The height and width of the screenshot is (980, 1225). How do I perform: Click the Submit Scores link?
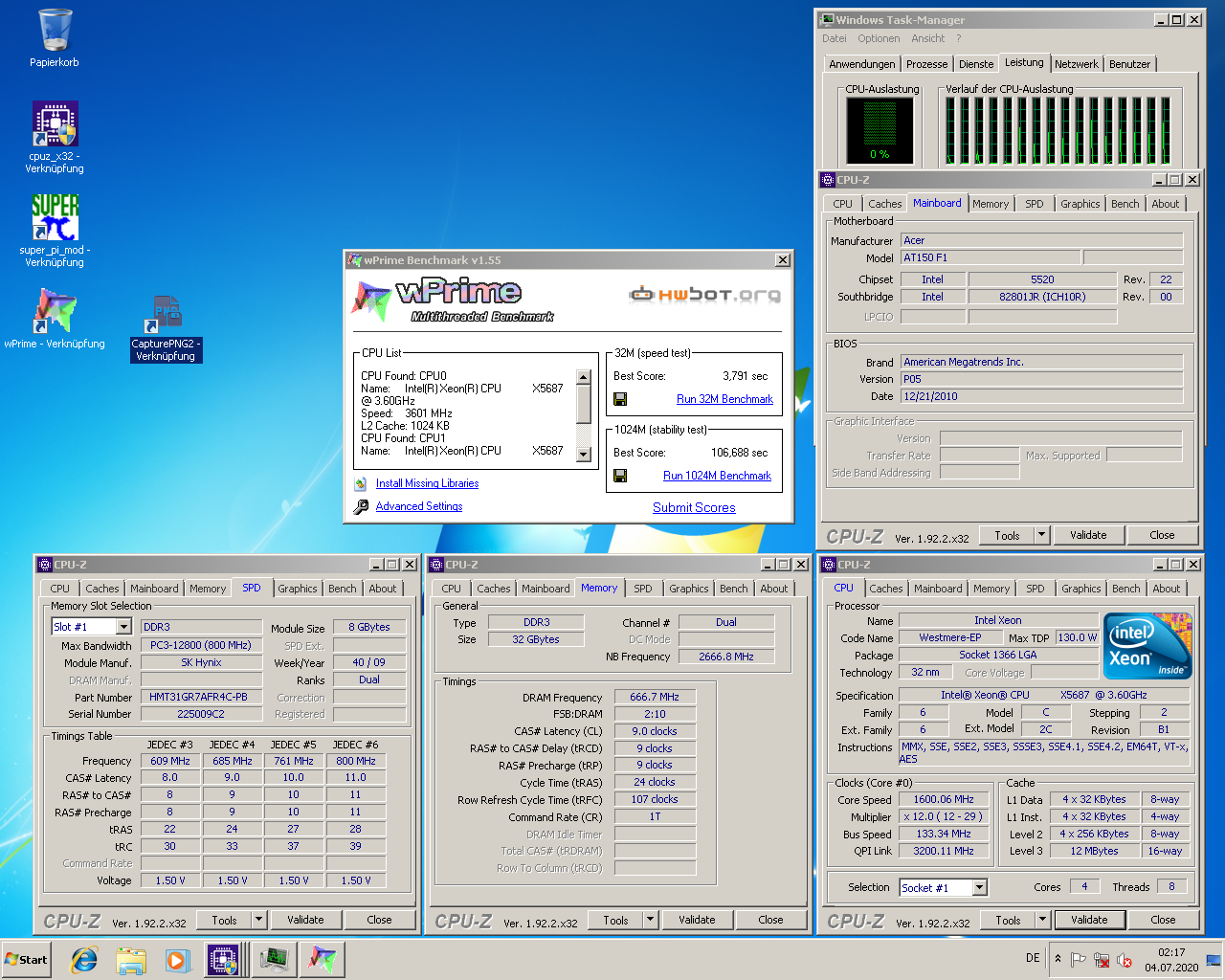coord(694,507)
